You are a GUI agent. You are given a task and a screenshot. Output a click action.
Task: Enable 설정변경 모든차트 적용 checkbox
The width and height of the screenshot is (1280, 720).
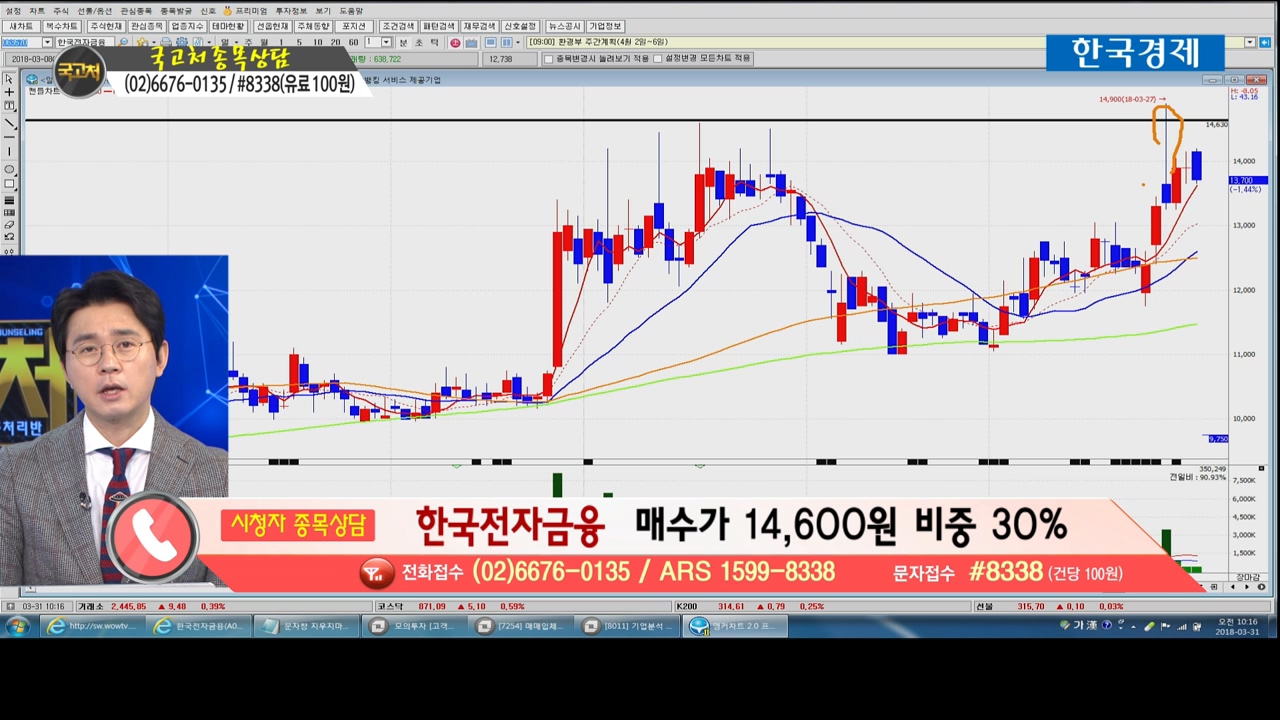coord(657,59)
